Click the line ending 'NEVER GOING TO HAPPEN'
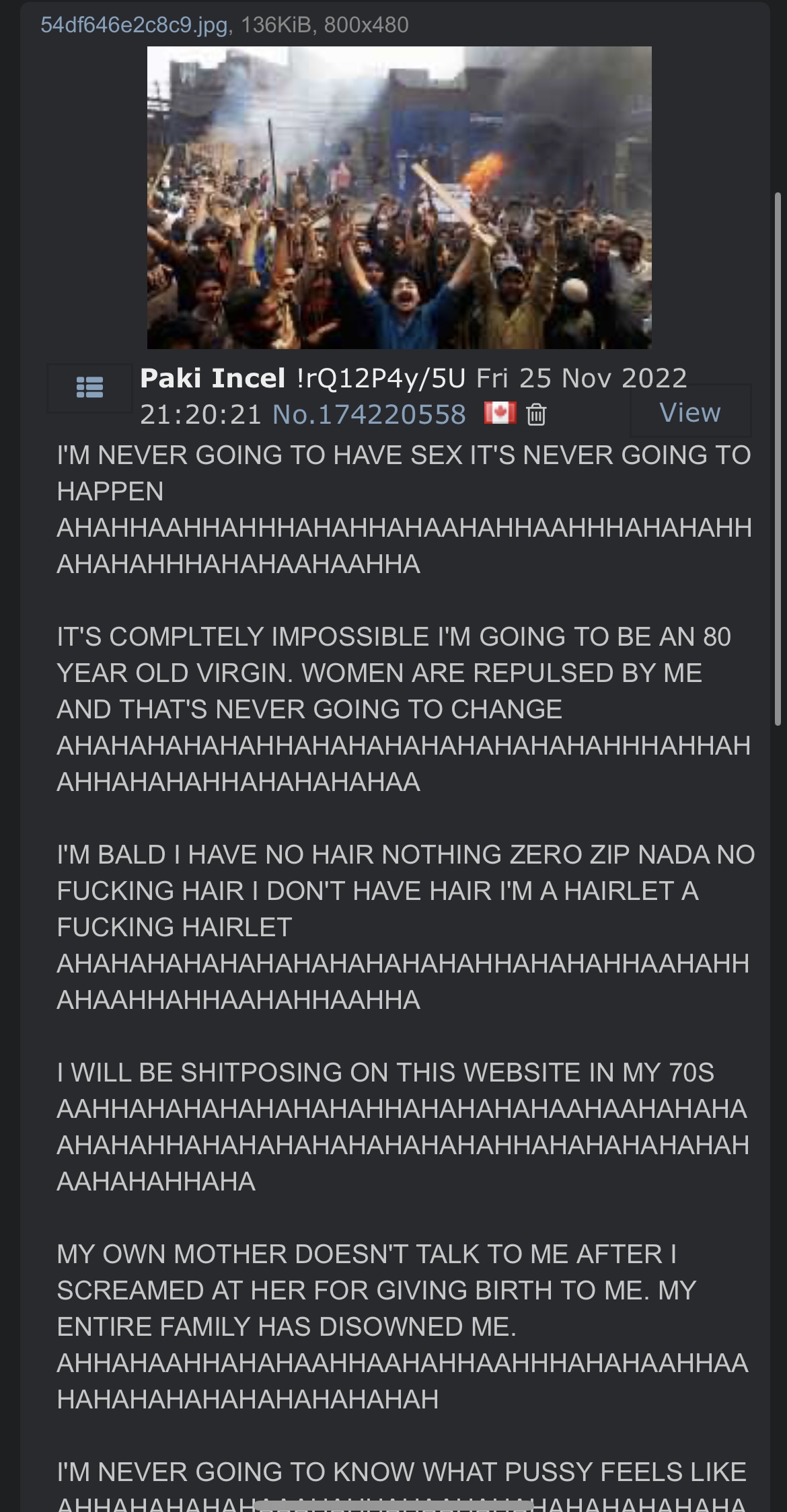 point(404,473)
